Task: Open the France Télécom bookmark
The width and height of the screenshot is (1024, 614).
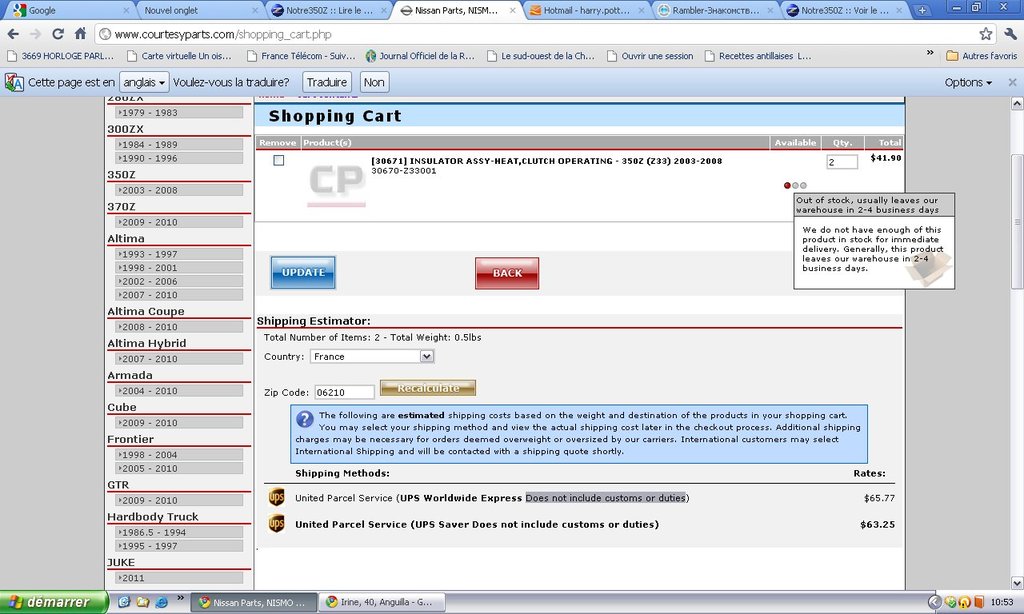Action: (x=301, y=56)
